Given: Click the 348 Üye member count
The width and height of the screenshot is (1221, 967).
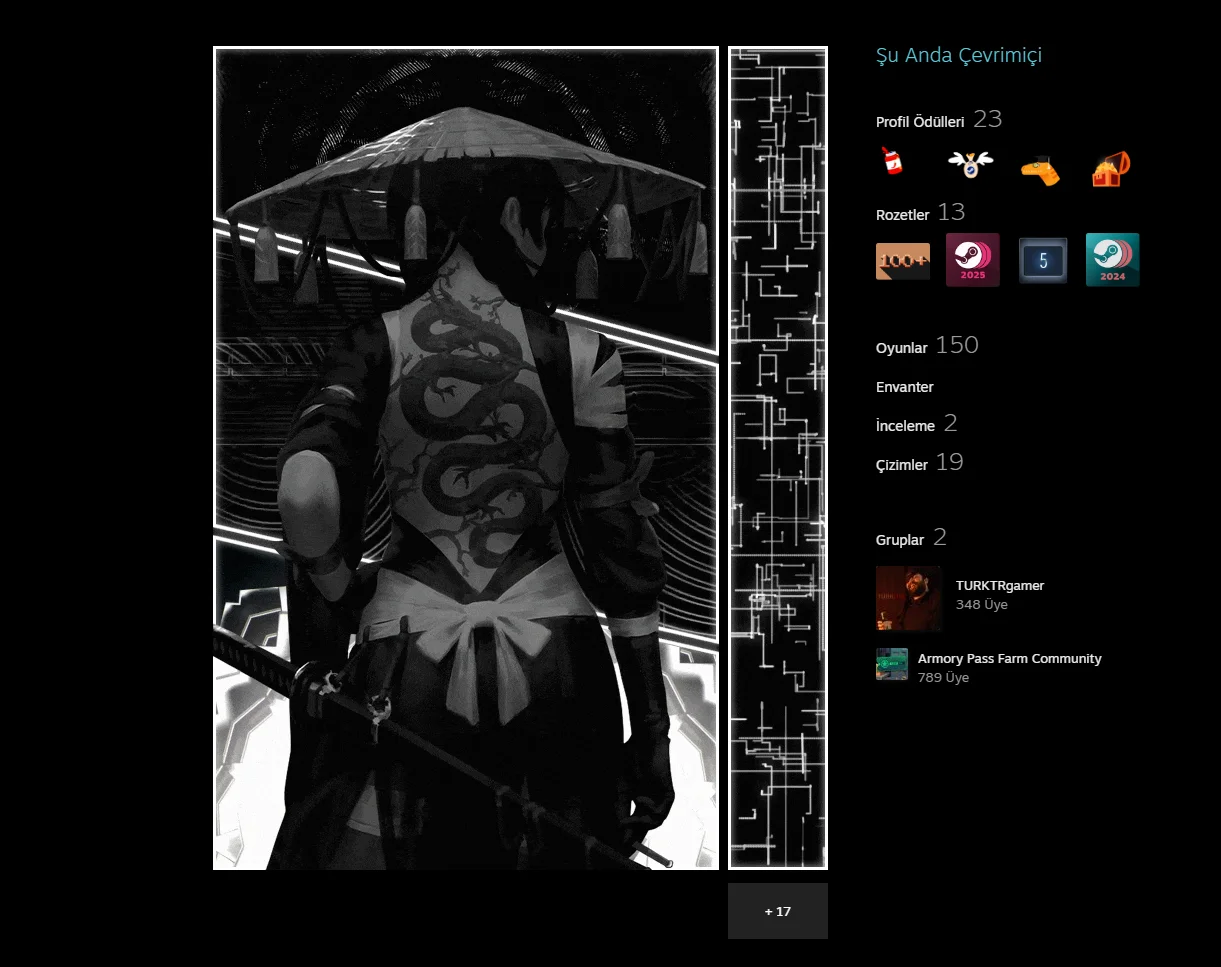Looking at the screenshot, I should pos(982,605).
